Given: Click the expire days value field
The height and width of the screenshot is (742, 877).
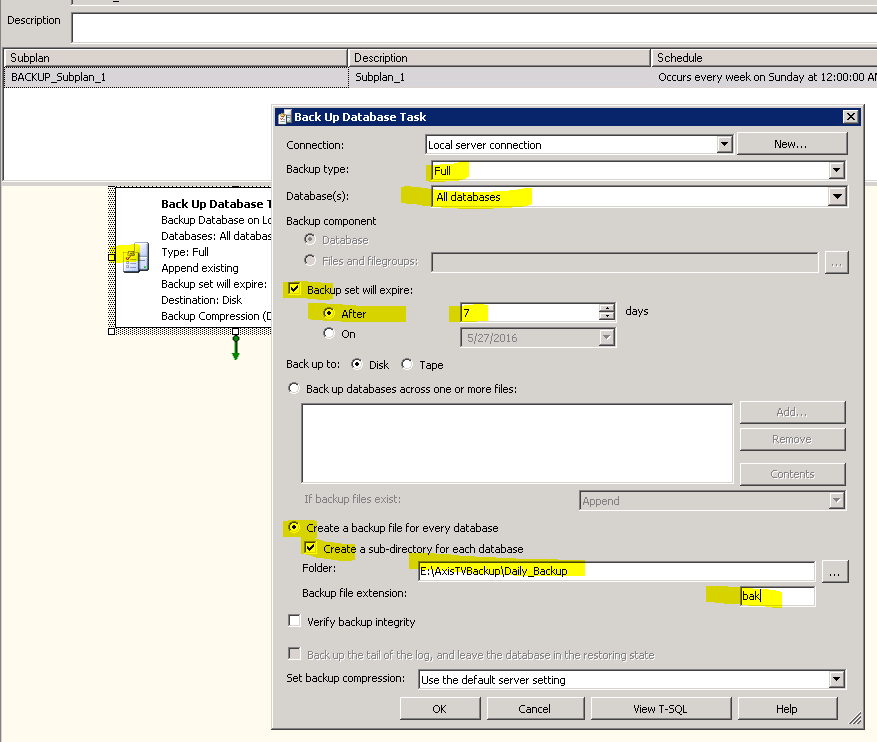Looking at the screenshot, I should coord(529,312).
